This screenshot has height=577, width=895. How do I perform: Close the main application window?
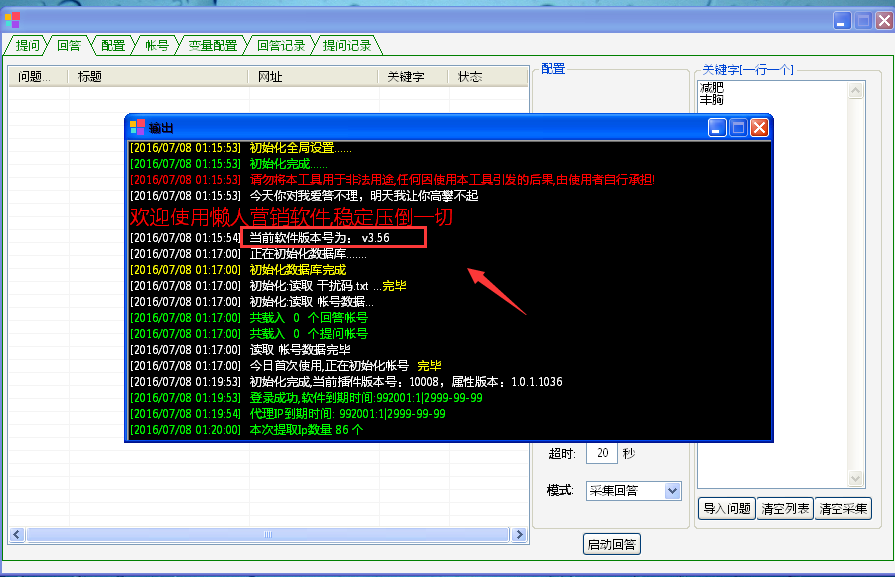click(884, 21)
